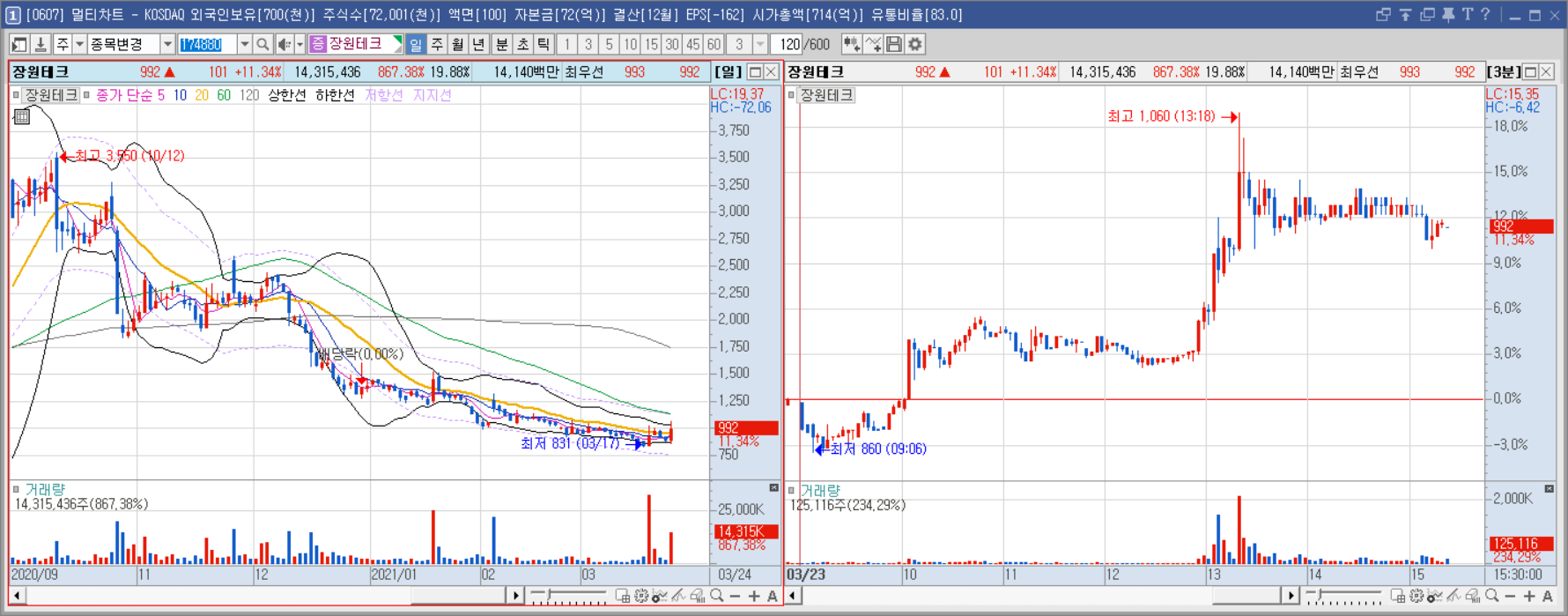
Task: Click the 상한선 upper band label
Action: [x=286, y=95]
